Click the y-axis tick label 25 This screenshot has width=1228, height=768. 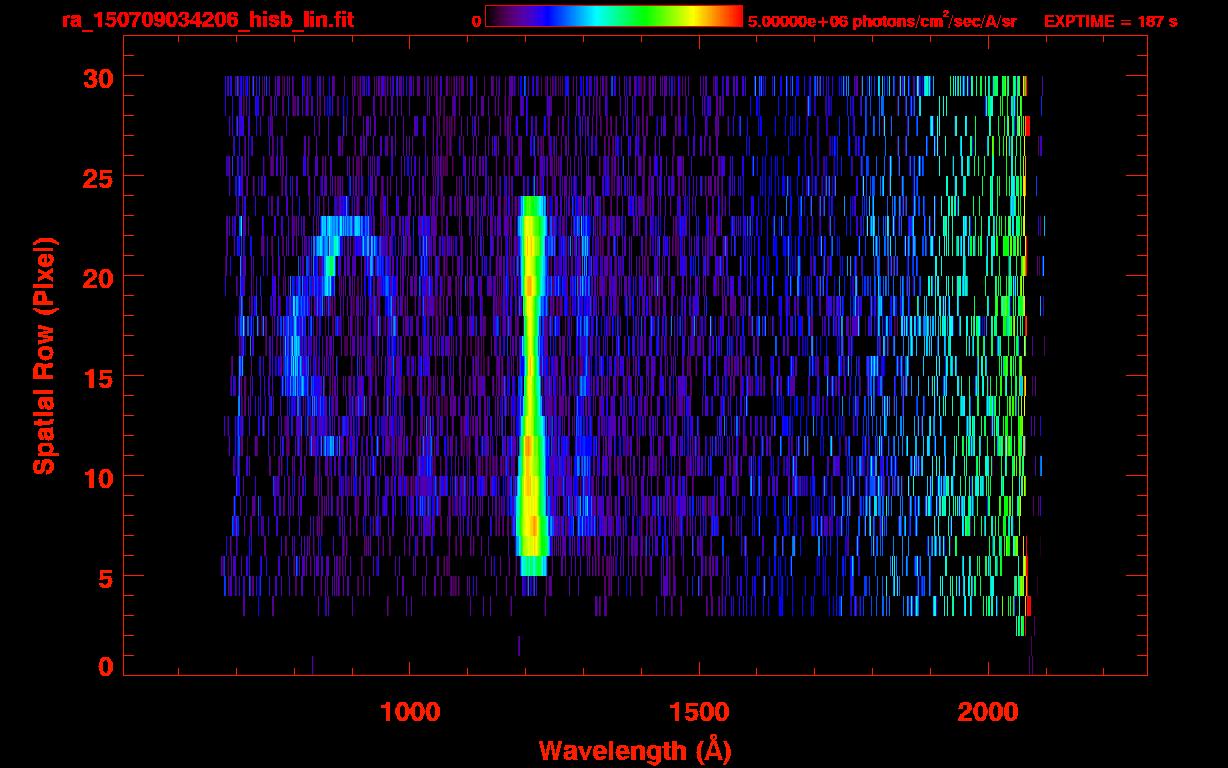pos(96,177)
